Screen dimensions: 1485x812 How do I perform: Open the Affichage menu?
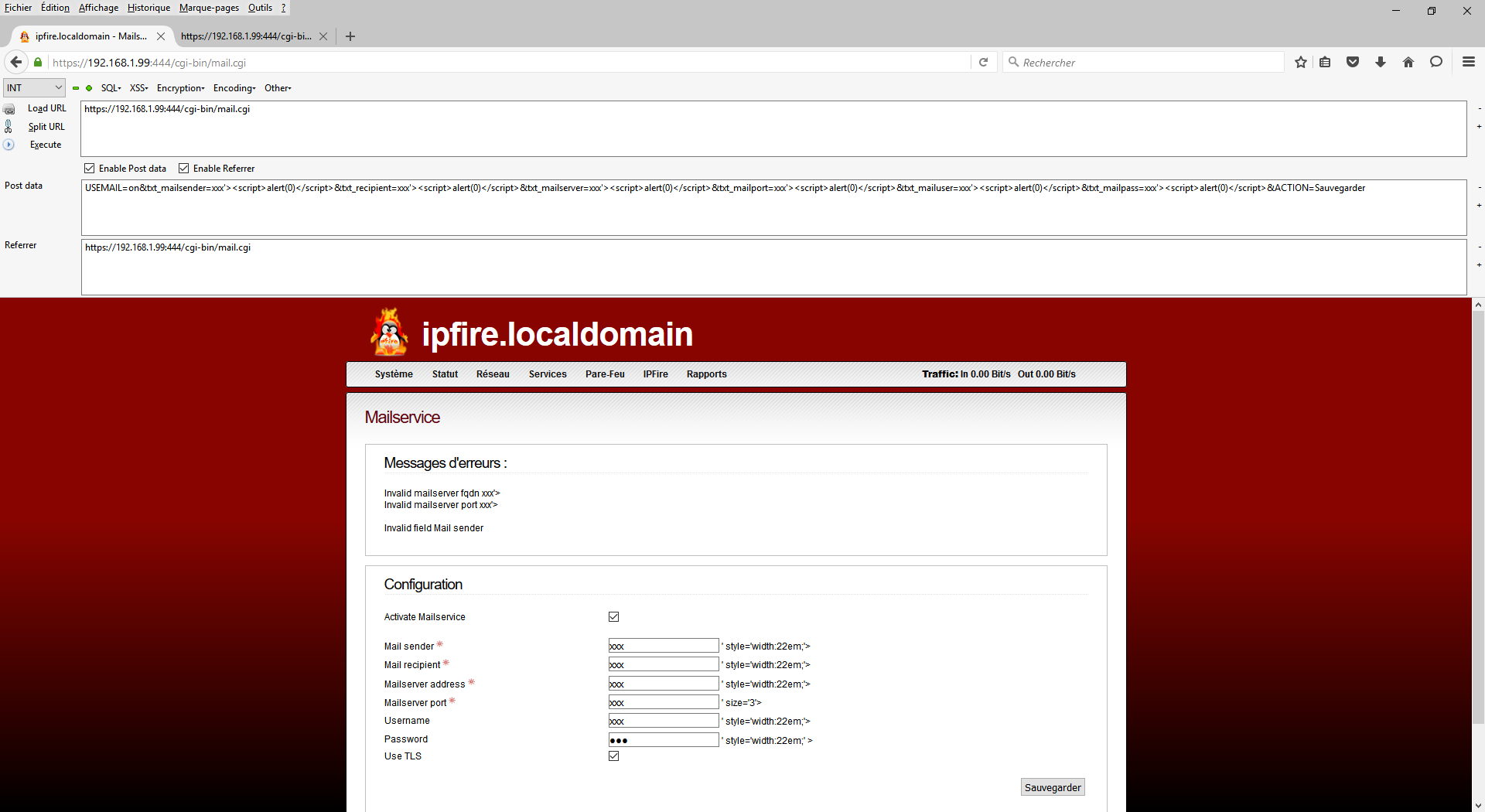(98, 8)
